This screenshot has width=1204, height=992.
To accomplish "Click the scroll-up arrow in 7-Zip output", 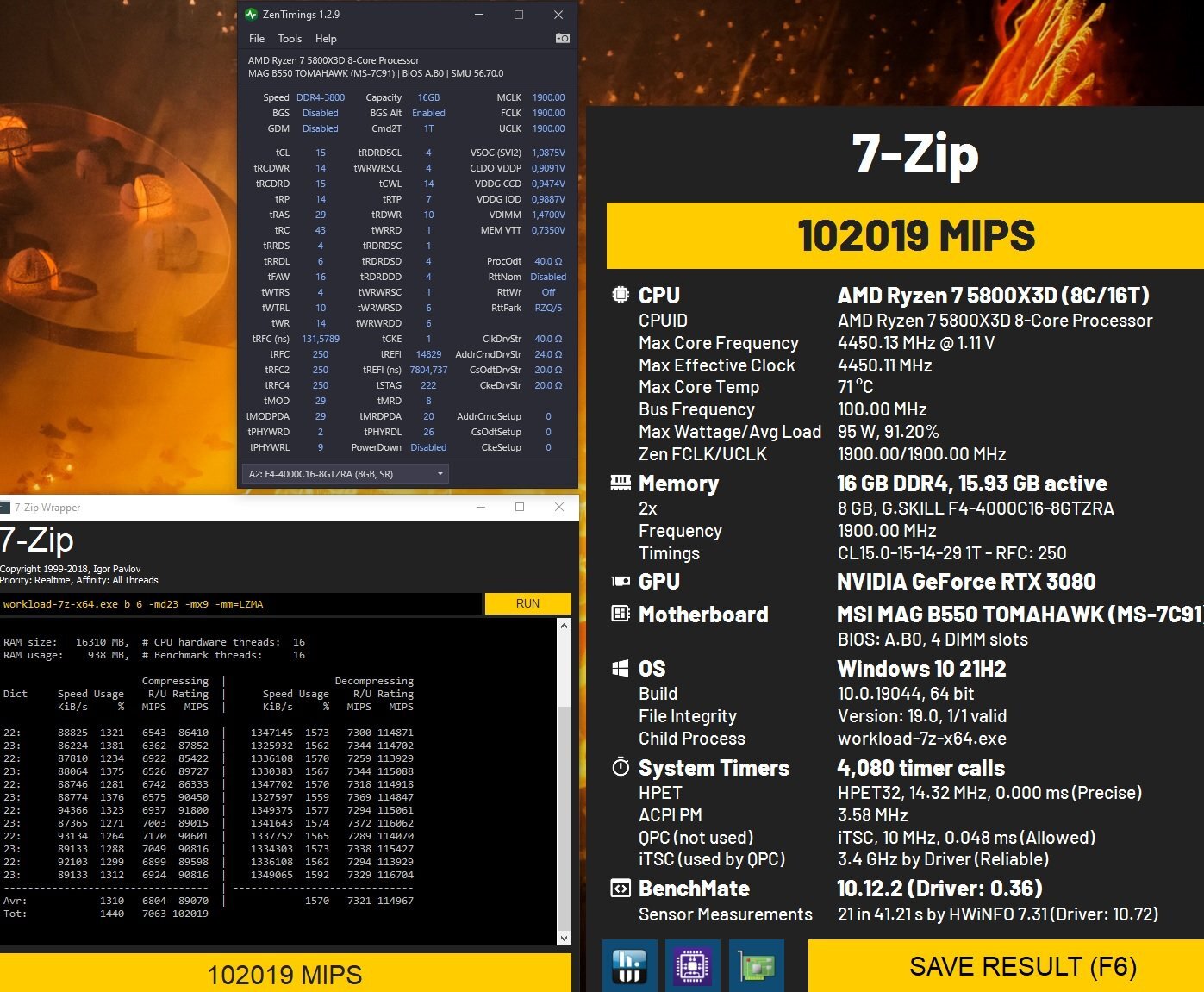I will [564, 626].
